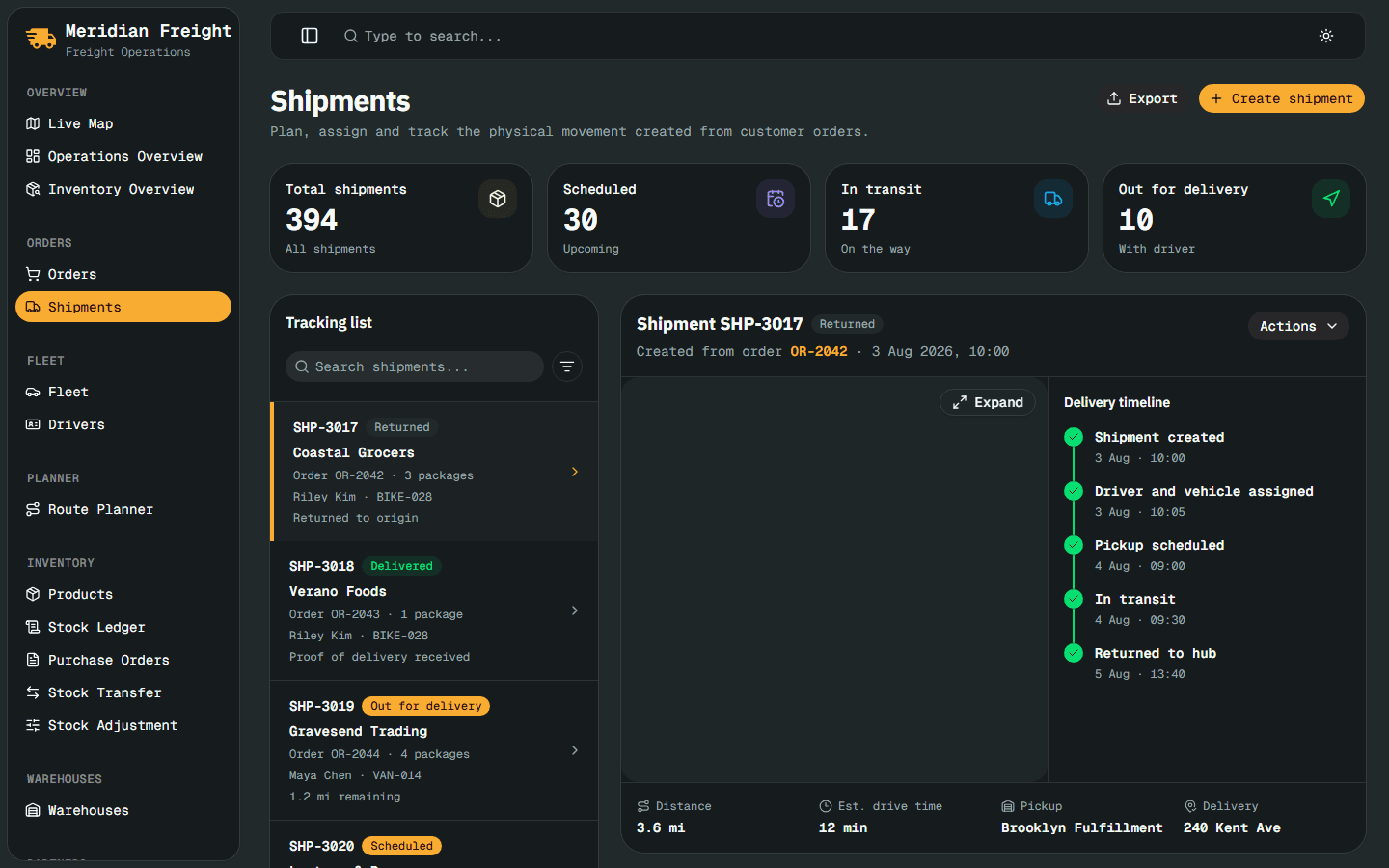1389x868 pixels.
Task: Click the Delivery pin icon
Action: click(1190, 806)
